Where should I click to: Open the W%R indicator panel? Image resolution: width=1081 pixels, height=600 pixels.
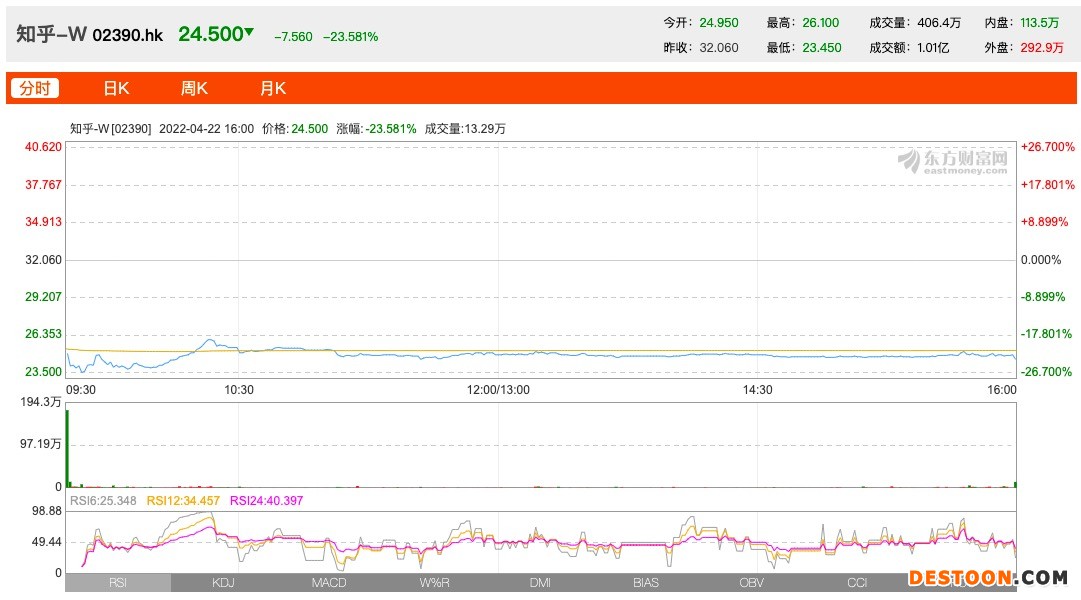(x=435, y=582)
